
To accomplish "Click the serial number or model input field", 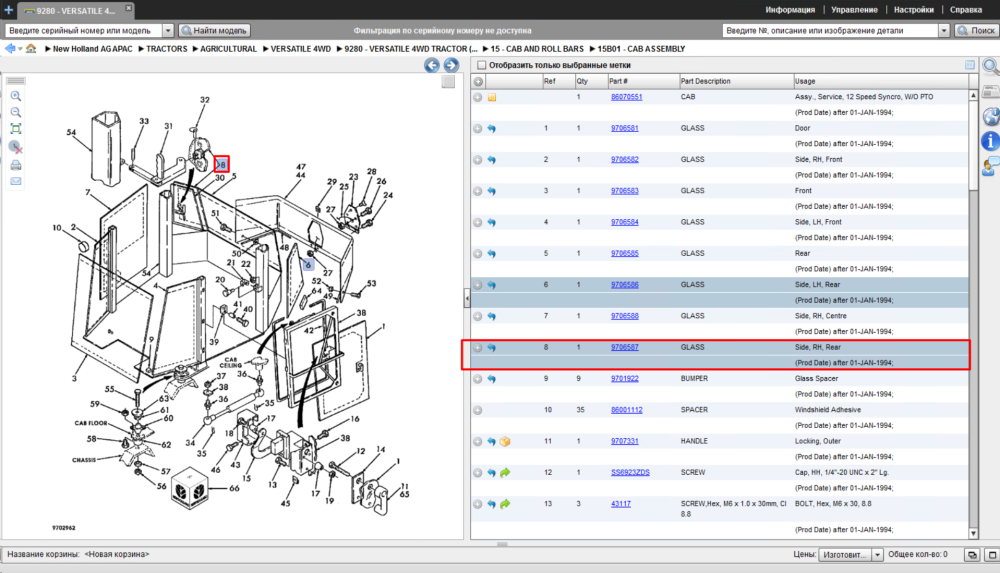I will [84, 31].
